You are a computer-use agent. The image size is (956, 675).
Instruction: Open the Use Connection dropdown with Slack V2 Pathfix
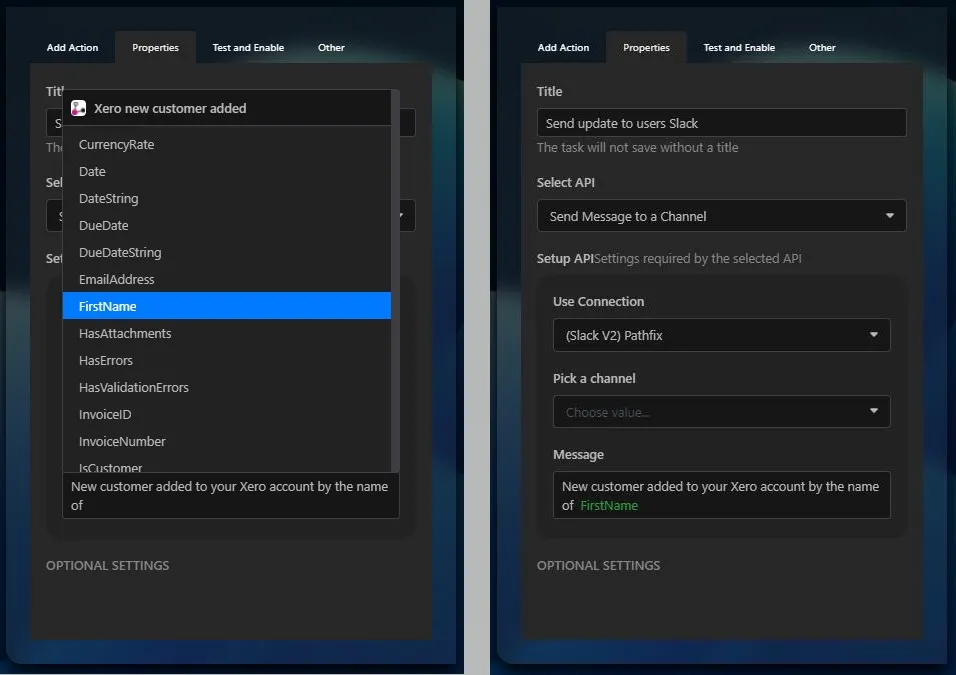[x=721, y=335]
